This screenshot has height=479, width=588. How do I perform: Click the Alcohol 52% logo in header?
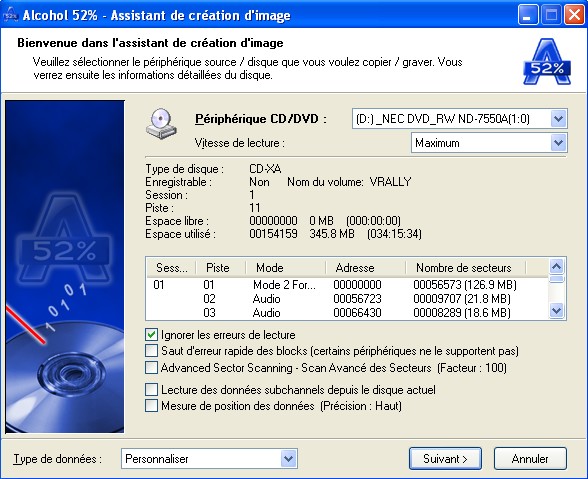(547, 62)
